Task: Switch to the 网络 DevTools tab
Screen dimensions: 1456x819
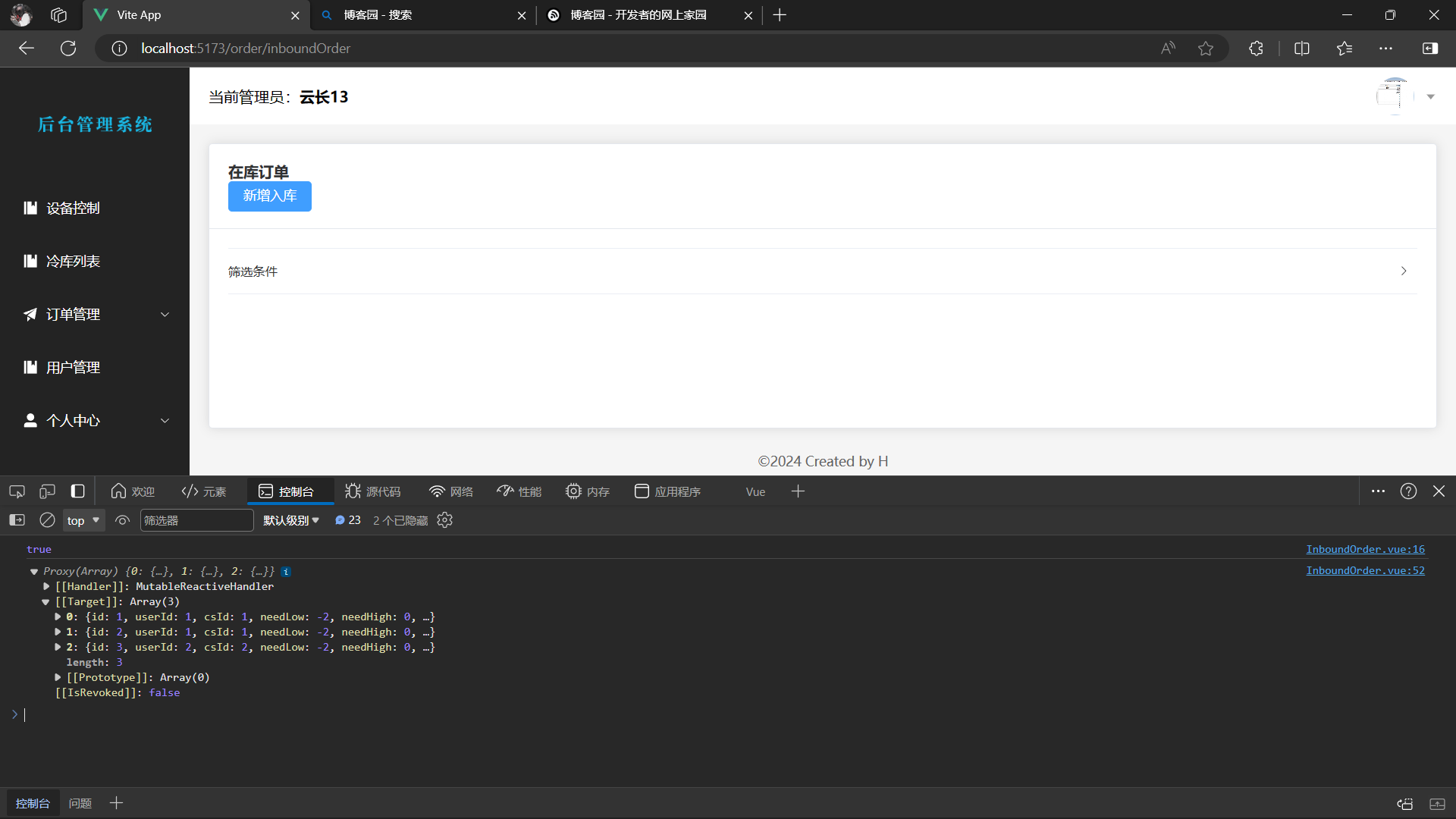Action: pyautogui.click(x=451, y=491)
